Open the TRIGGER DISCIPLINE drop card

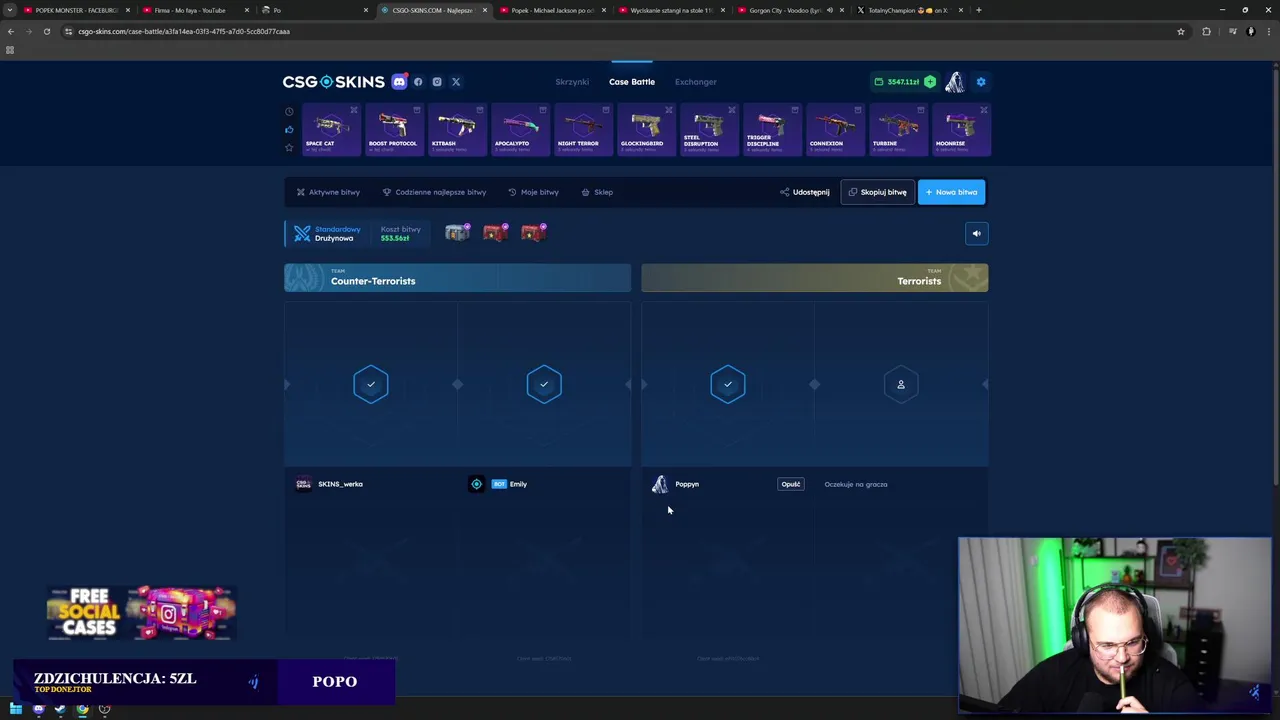coord(772,130)
